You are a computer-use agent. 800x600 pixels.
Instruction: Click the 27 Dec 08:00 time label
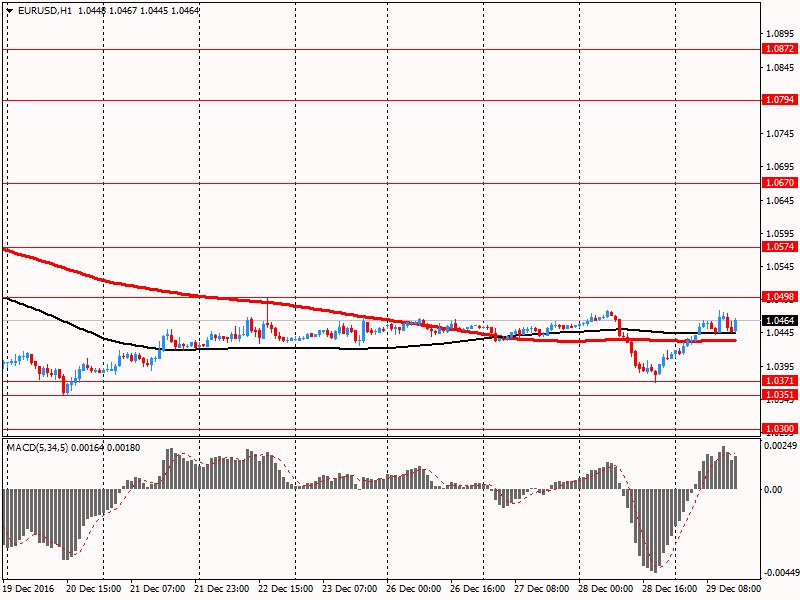[541, 589]
